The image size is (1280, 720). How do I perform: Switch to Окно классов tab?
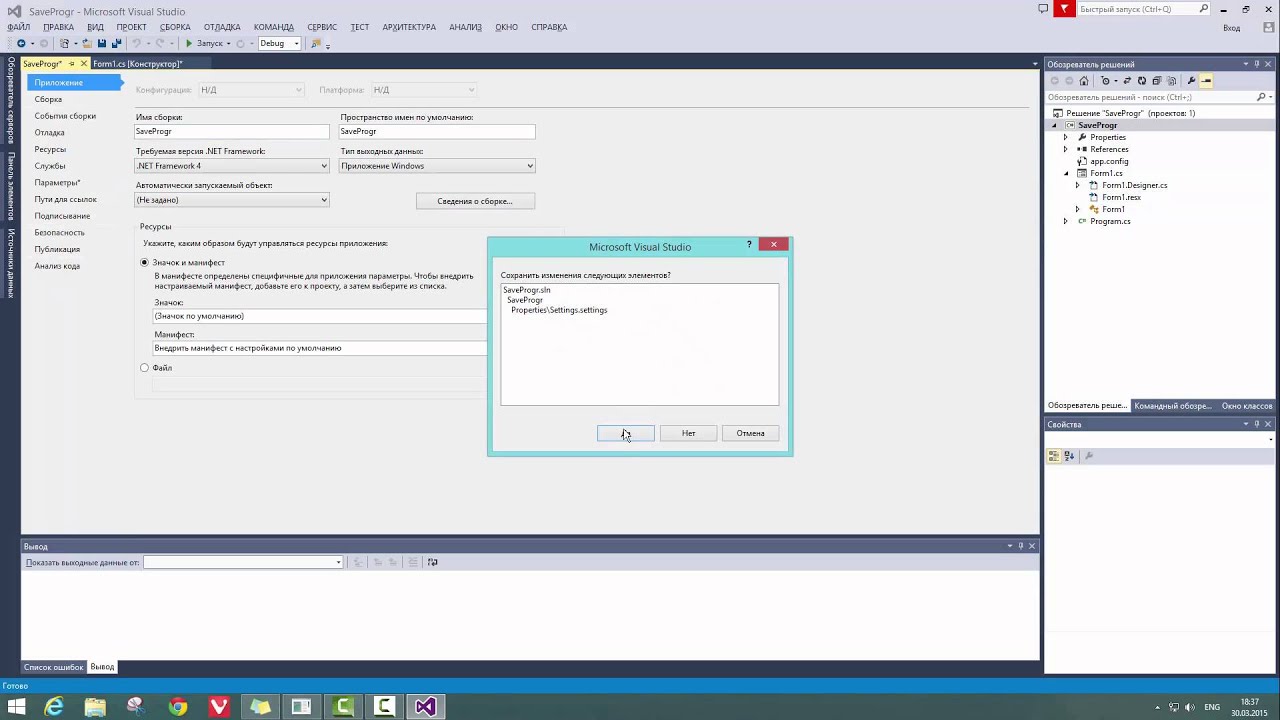pyautogui.click(x=1247, y=406)
